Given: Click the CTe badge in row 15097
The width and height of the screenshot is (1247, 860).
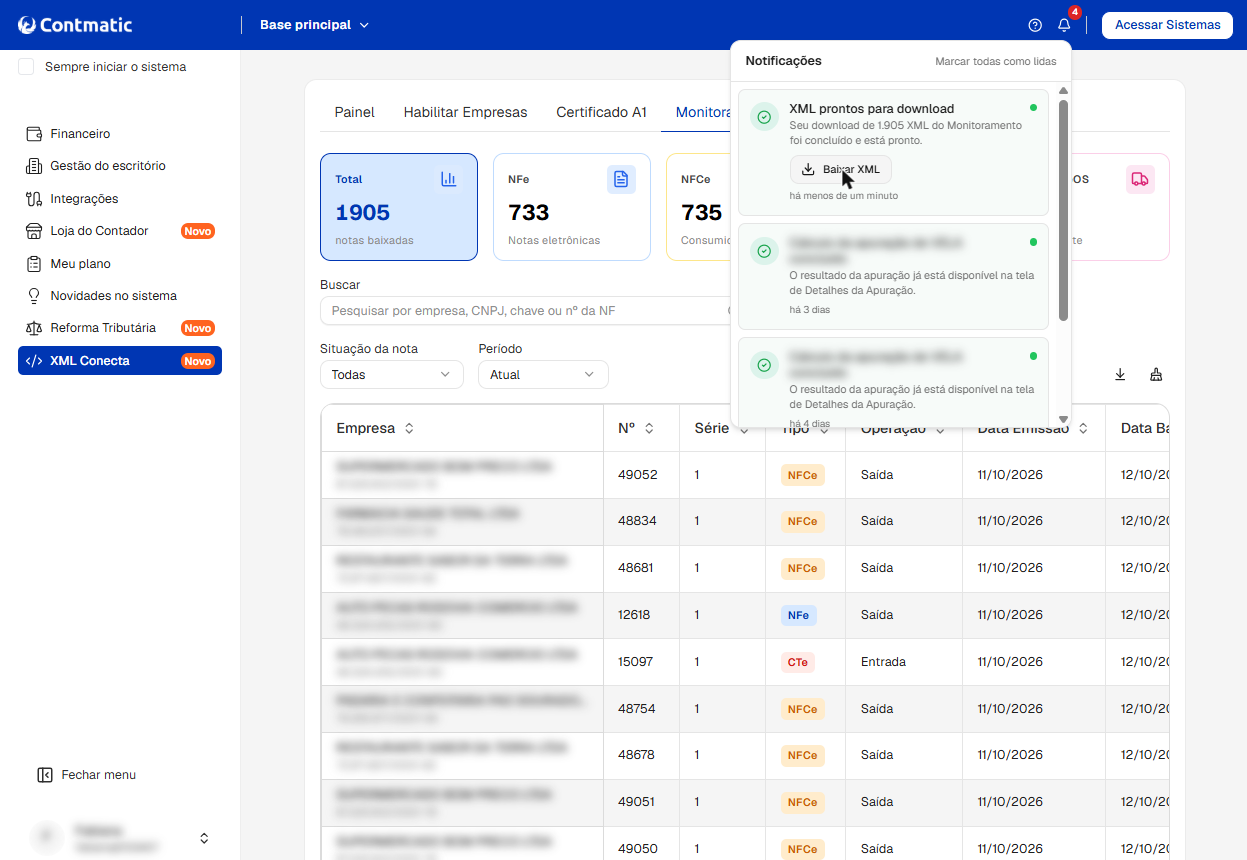Looking at the screenshot, I should pos(797,662).
